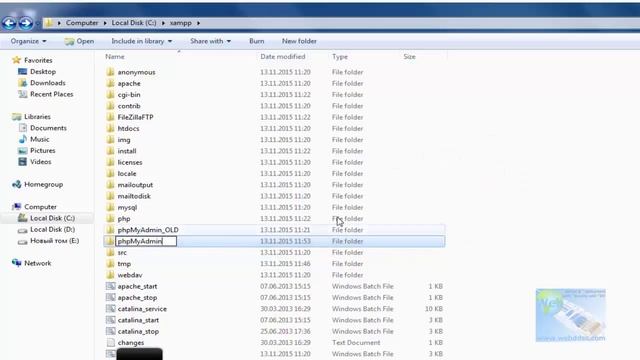This screenshot has height=360, width=640.
Task: Select the htdocs folder icon
Action: click(110, 128)
